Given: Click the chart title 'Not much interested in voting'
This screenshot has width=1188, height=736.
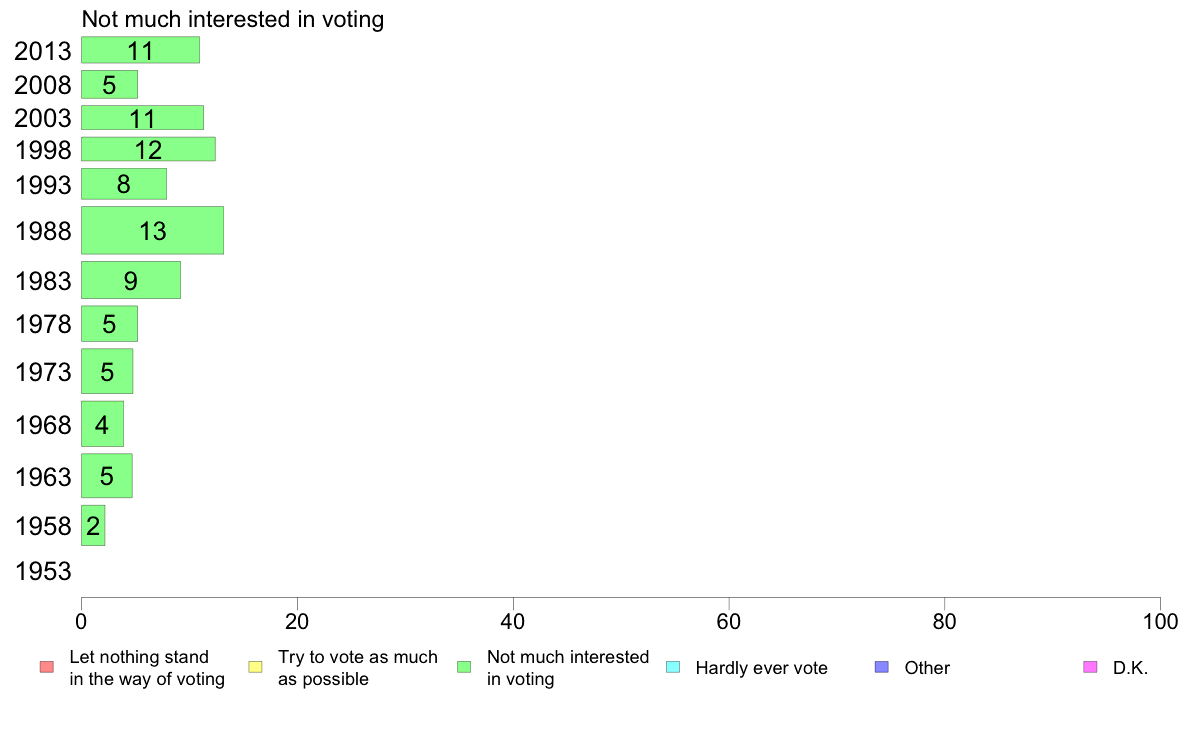Looking at the screenshot, I should coord(233,19).
